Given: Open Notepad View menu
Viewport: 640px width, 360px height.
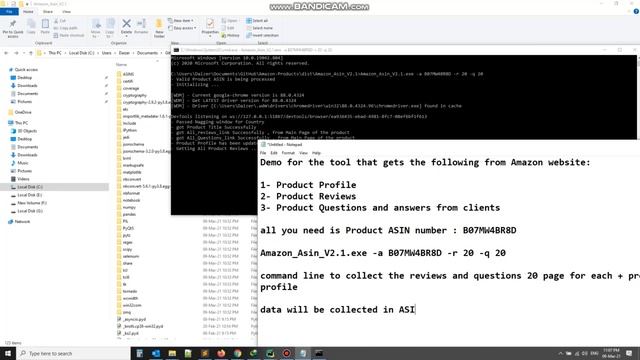Looking at the screenshot, I should pyautogui.click(x=303, y=153).
